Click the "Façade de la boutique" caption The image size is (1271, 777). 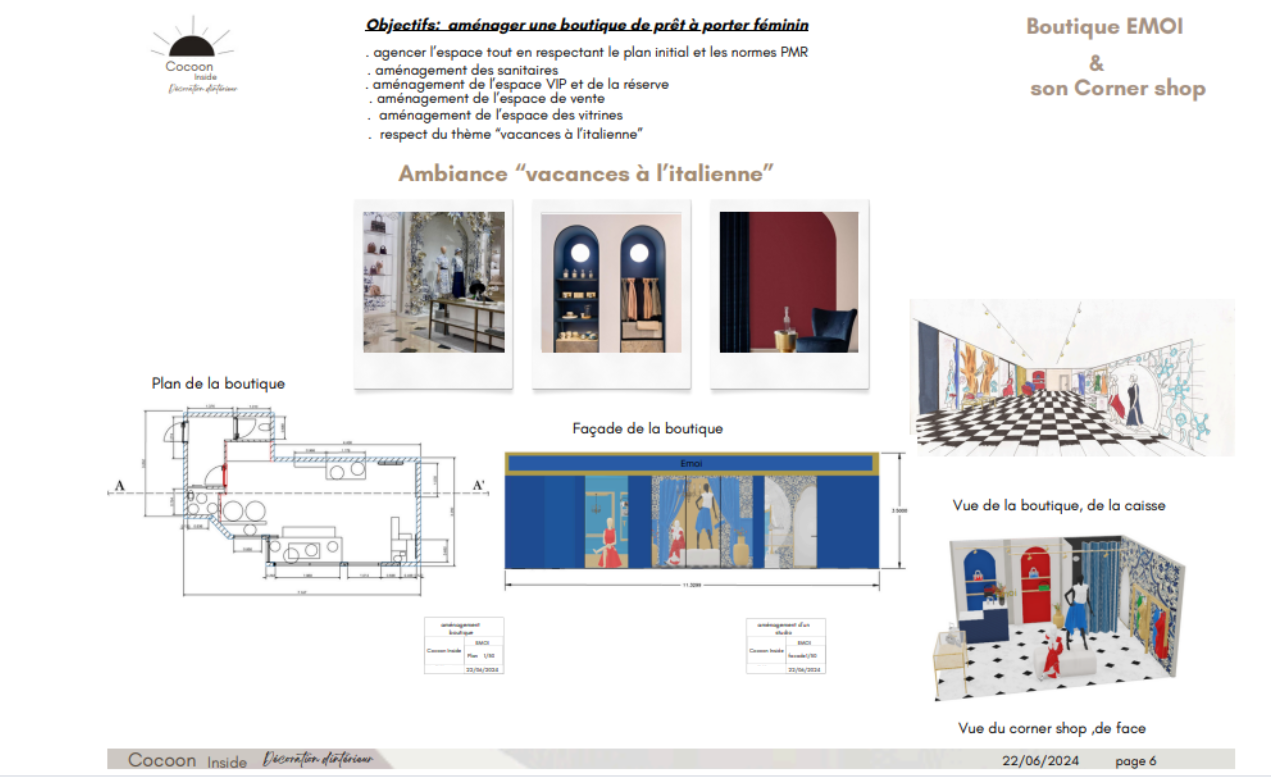(x=647, y=428)
